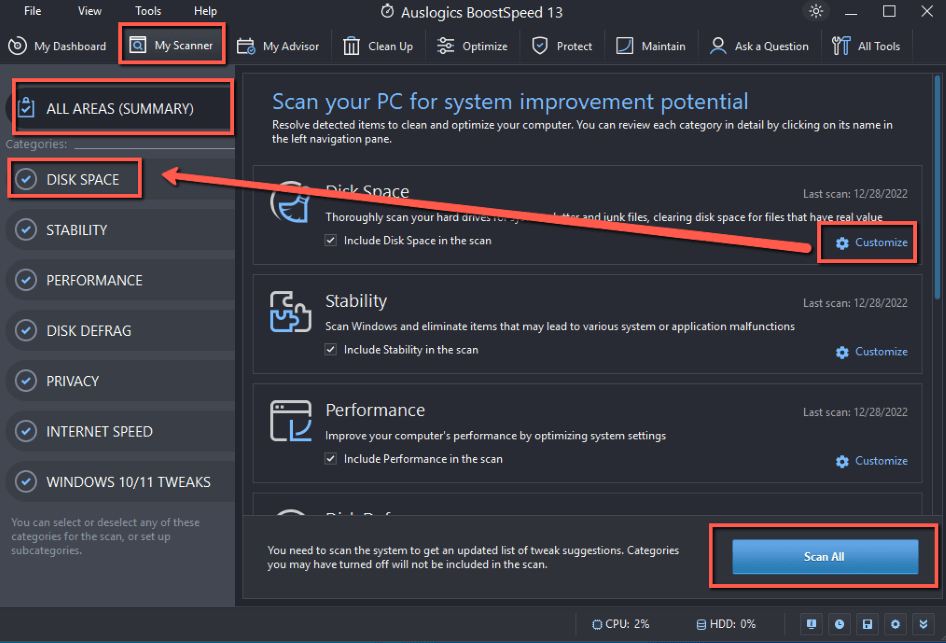Click the floppy disk save icon
The width and height of the screenshot is (946, 643).
tap(867, 624)
